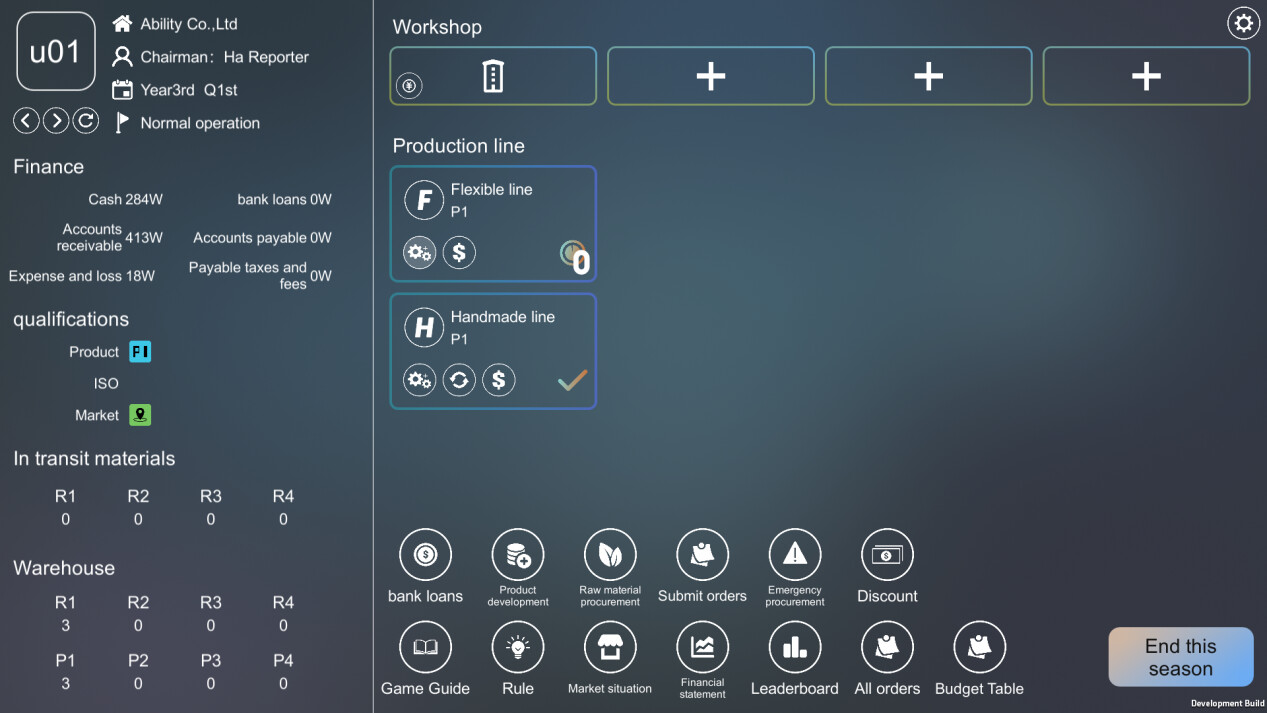Open Emergency procurement
This screenshot has height=713, width=1267.
[x=794, y=554]
